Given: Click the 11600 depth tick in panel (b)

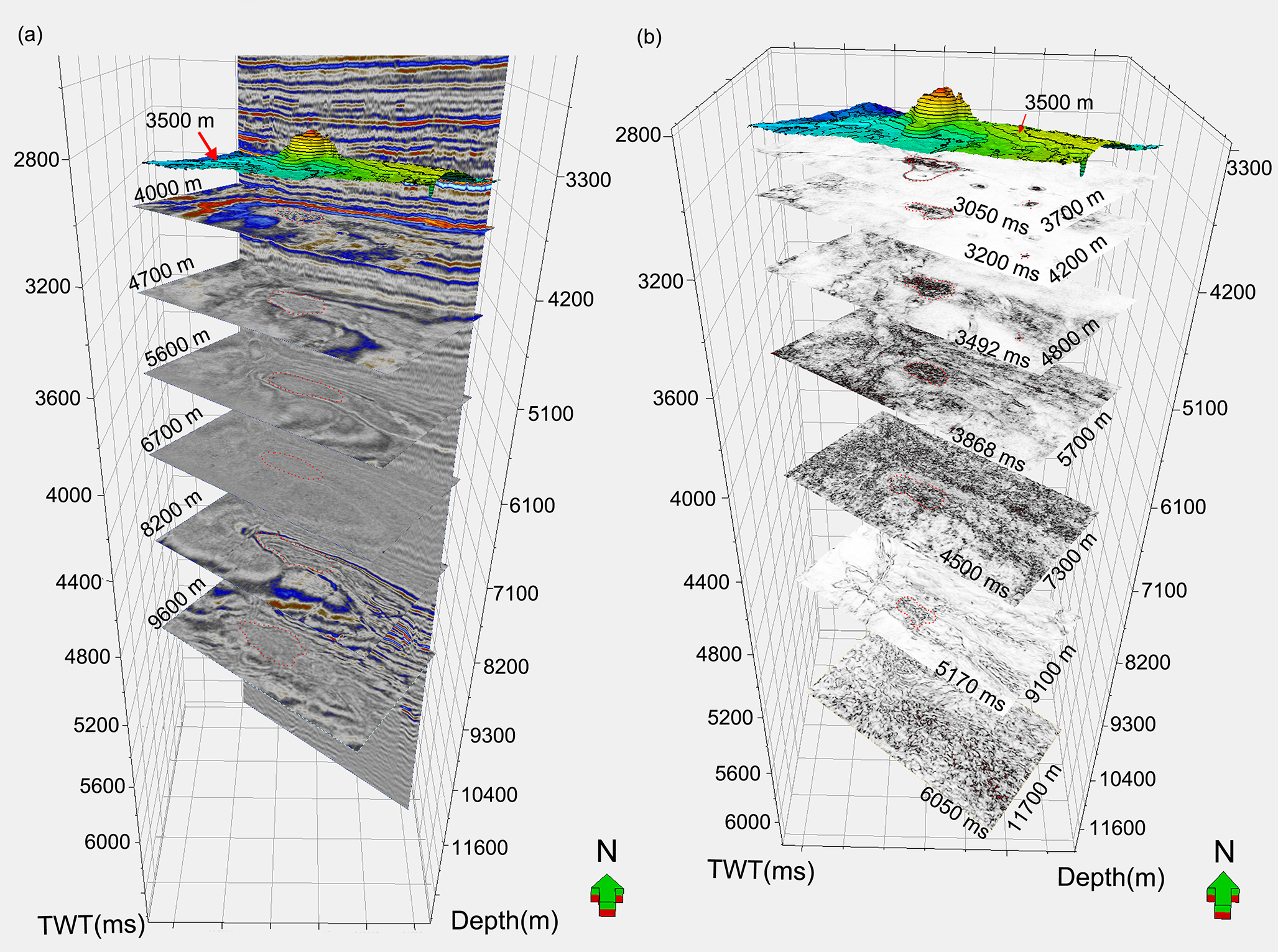Looking at the screenshot, I should click(x=1118, y=828).
